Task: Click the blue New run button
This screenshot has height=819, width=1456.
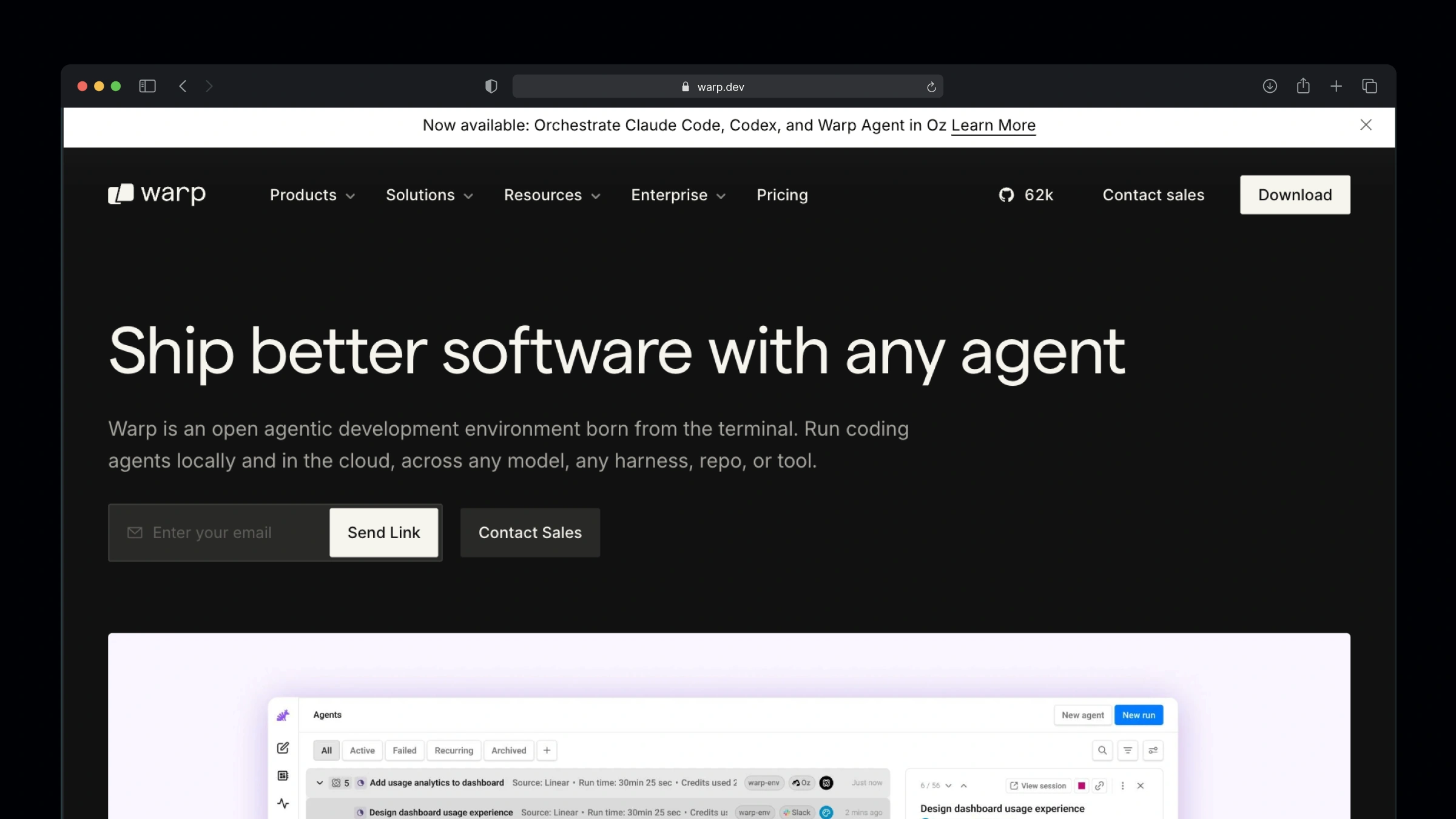Action: (1139, 715)
